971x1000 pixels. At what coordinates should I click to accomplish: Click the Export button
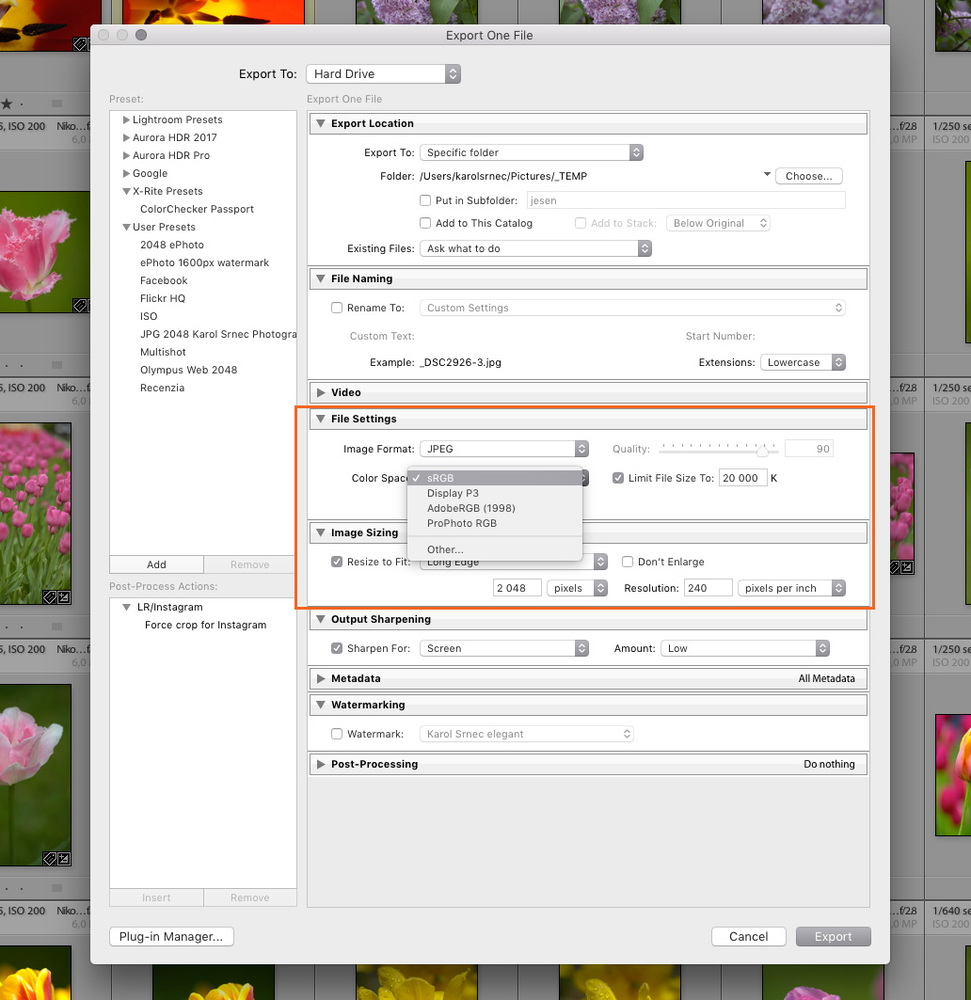pyautogui.click(x=833, y=937)
